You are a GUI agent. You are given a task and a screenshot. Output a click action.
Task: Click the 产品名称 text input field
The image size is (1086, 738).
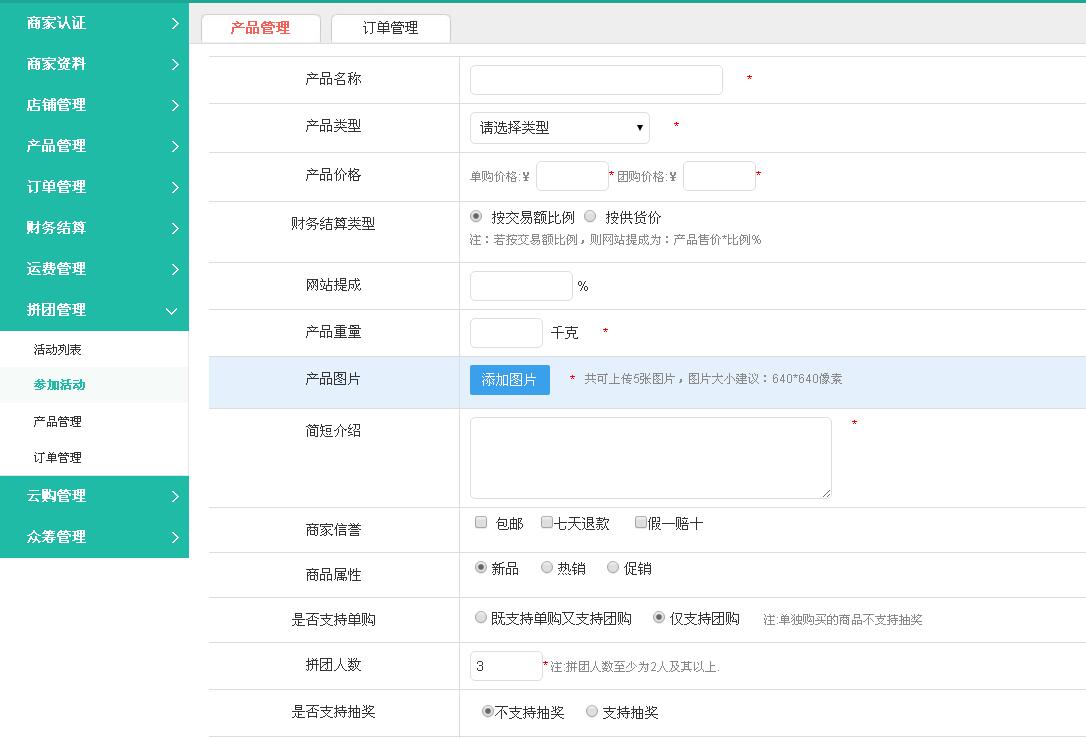pyautogui.click(x=596, y=80)
